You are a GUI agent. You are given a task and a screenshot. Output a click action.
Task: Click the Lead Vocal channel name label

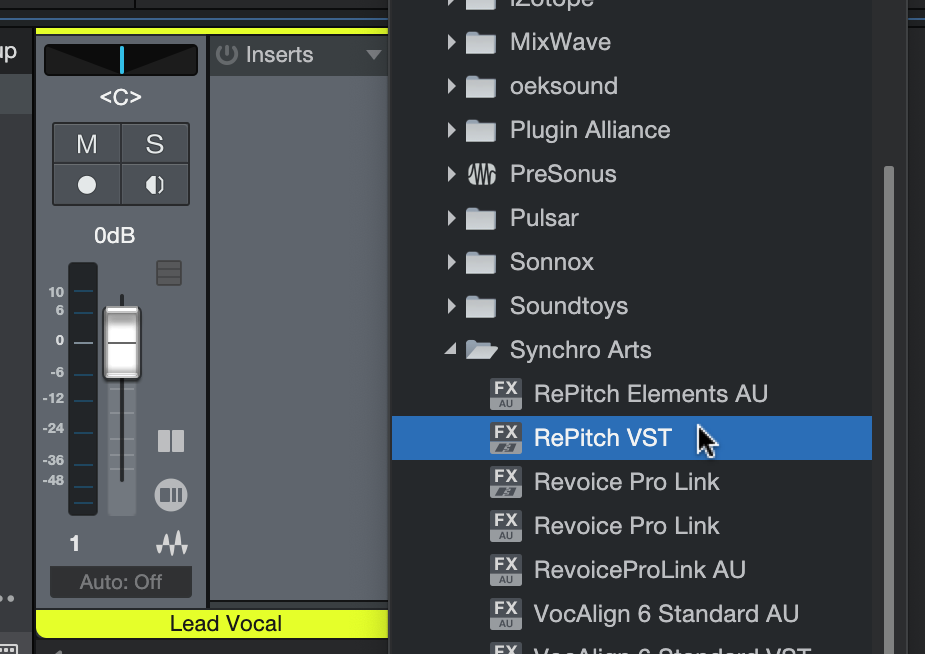click(x=225, y=624)
